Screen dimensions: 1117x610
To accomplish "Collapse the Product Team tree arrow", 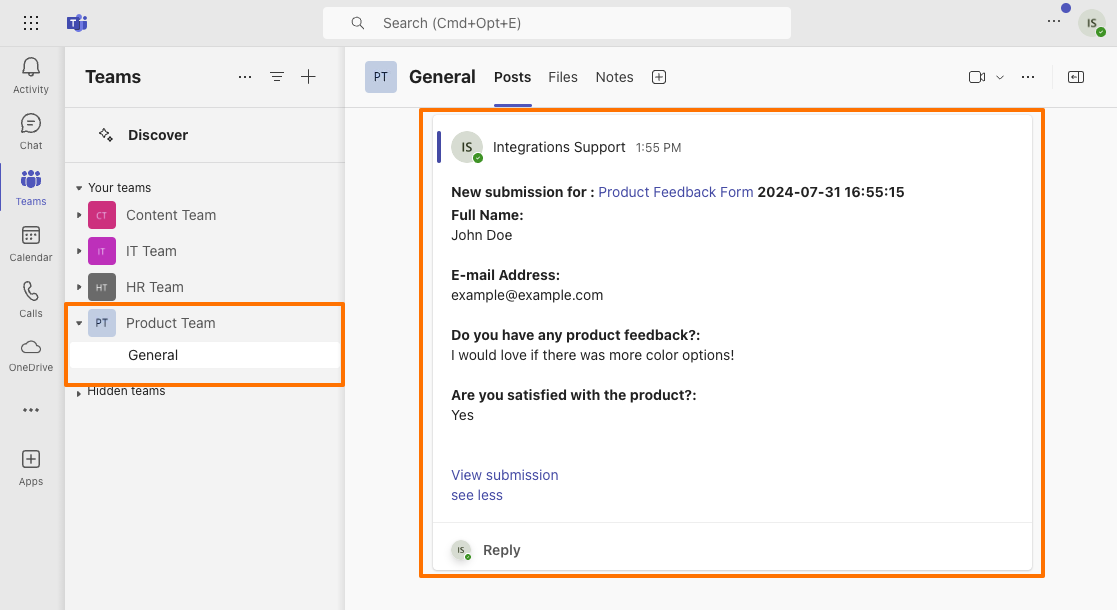I will 79,323.
